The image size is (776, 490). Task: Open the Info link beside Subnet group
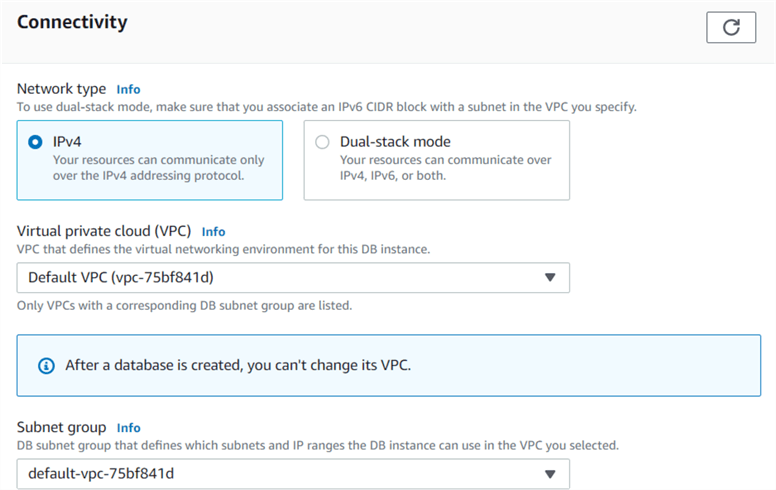[x=128, y=427]
